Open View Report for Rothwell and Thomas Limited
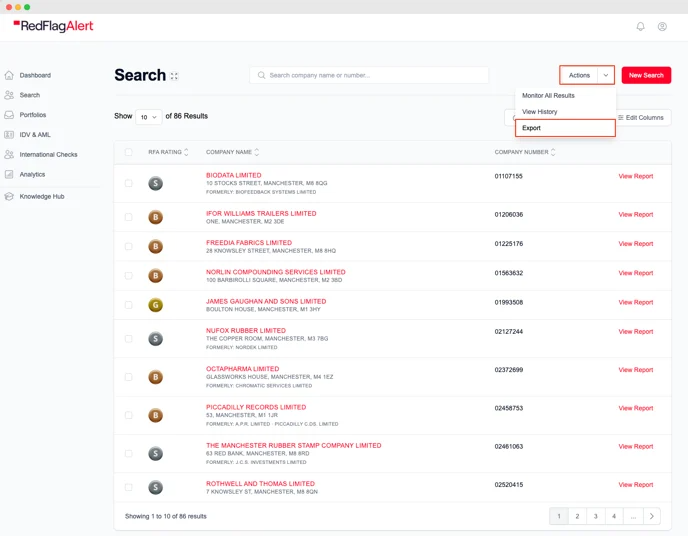The height and width of the screenshot is (536, 688). pyautogui.click(x=636, y=485)
